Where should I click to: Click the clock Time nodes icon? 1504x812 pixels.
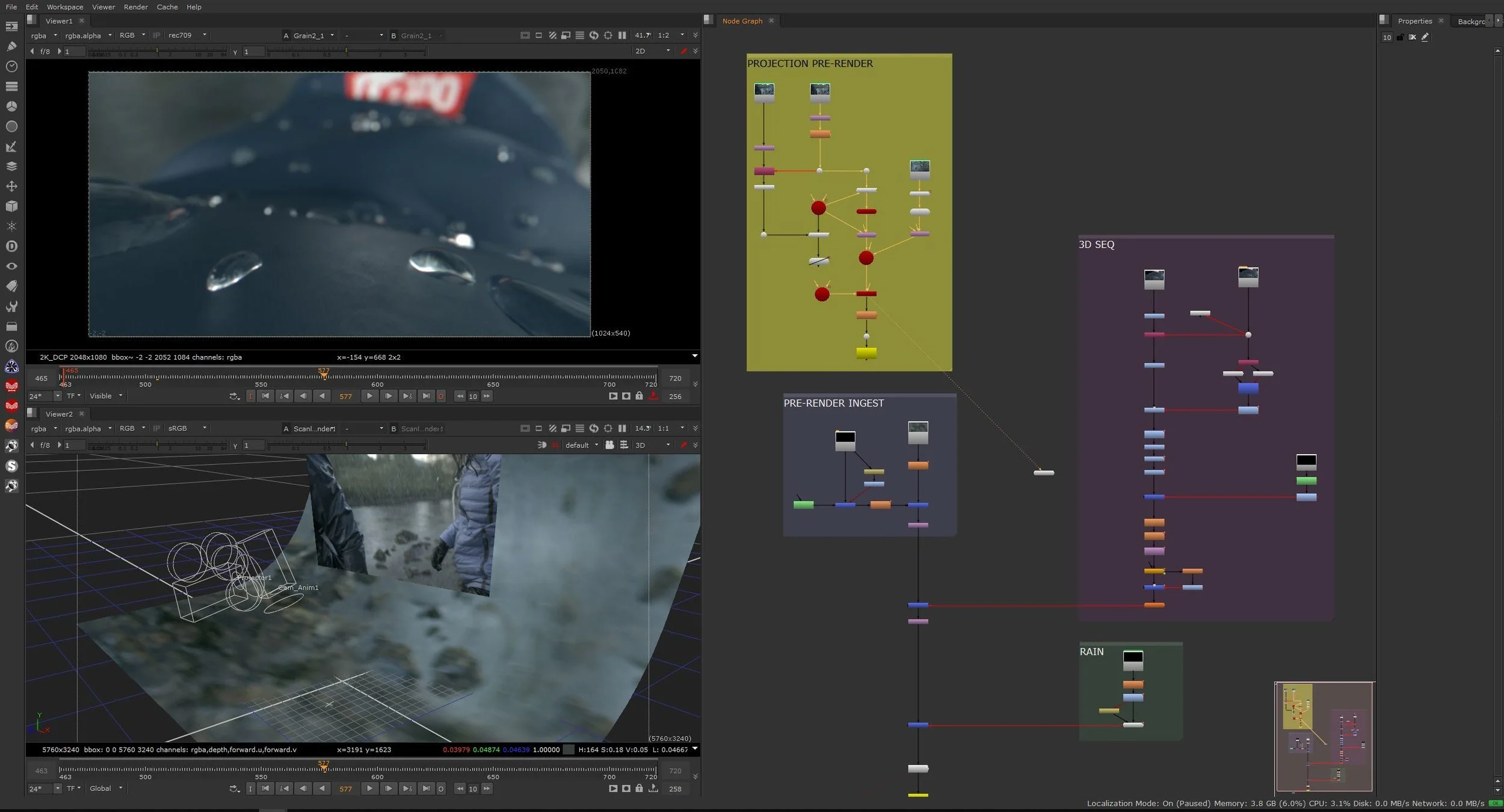pyautogui.click(x=11, y=66)
